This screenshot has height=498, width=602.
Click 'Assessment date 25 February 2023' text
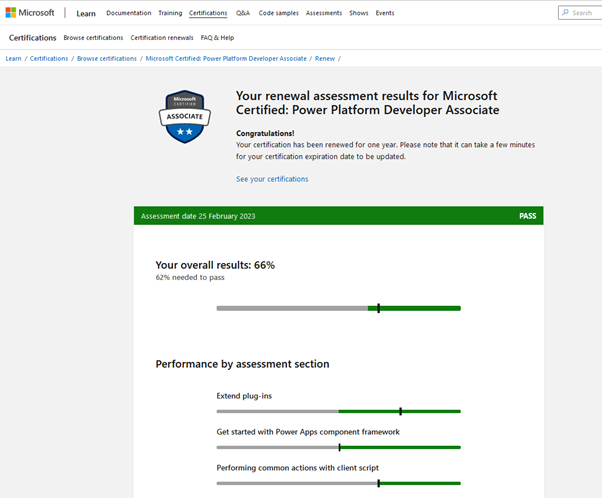coord(198,216)
